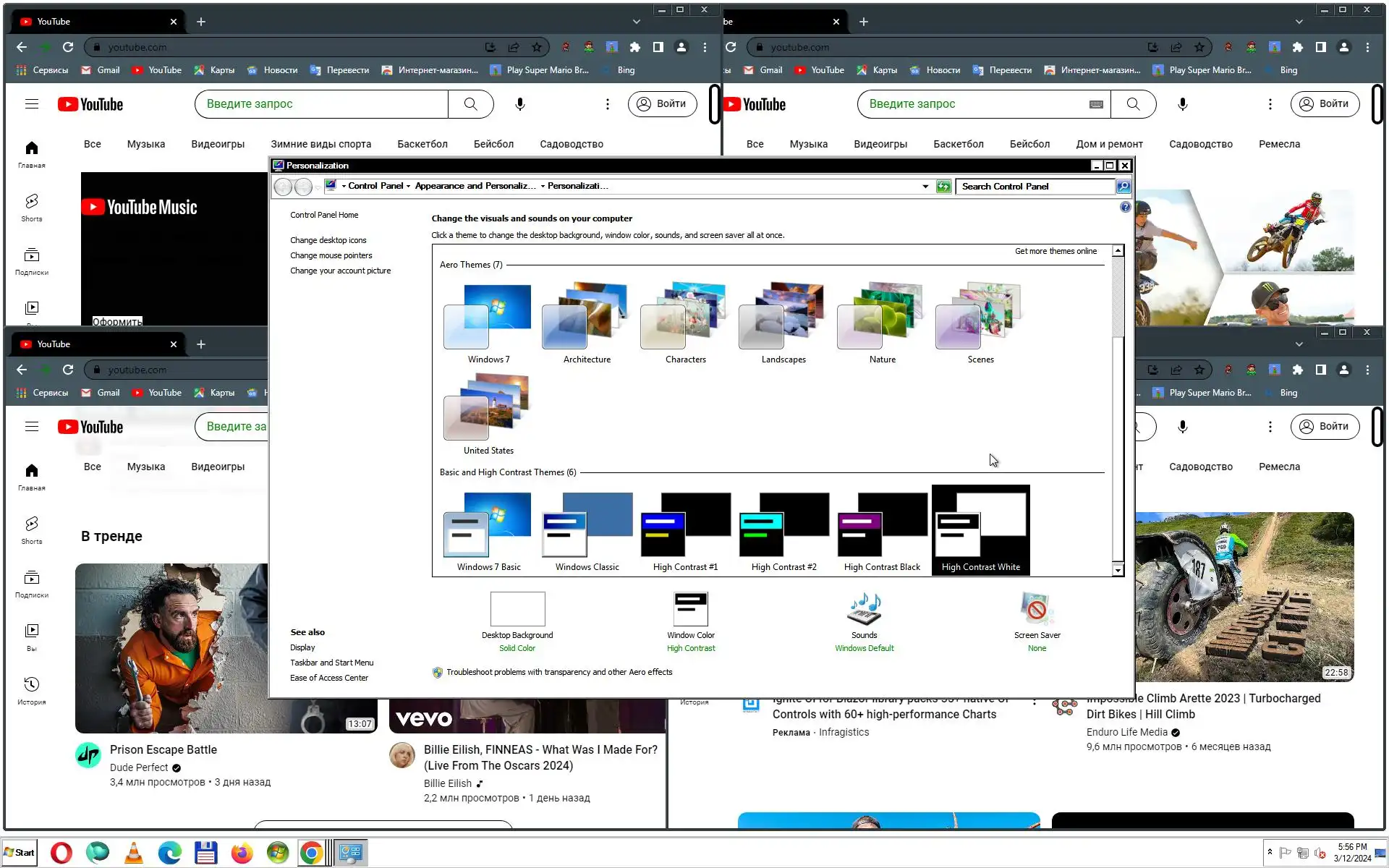Viewport: 1389px width, 868px height.
Task: Open the Screen Saver settings icon
Action: coord(1036,609)
